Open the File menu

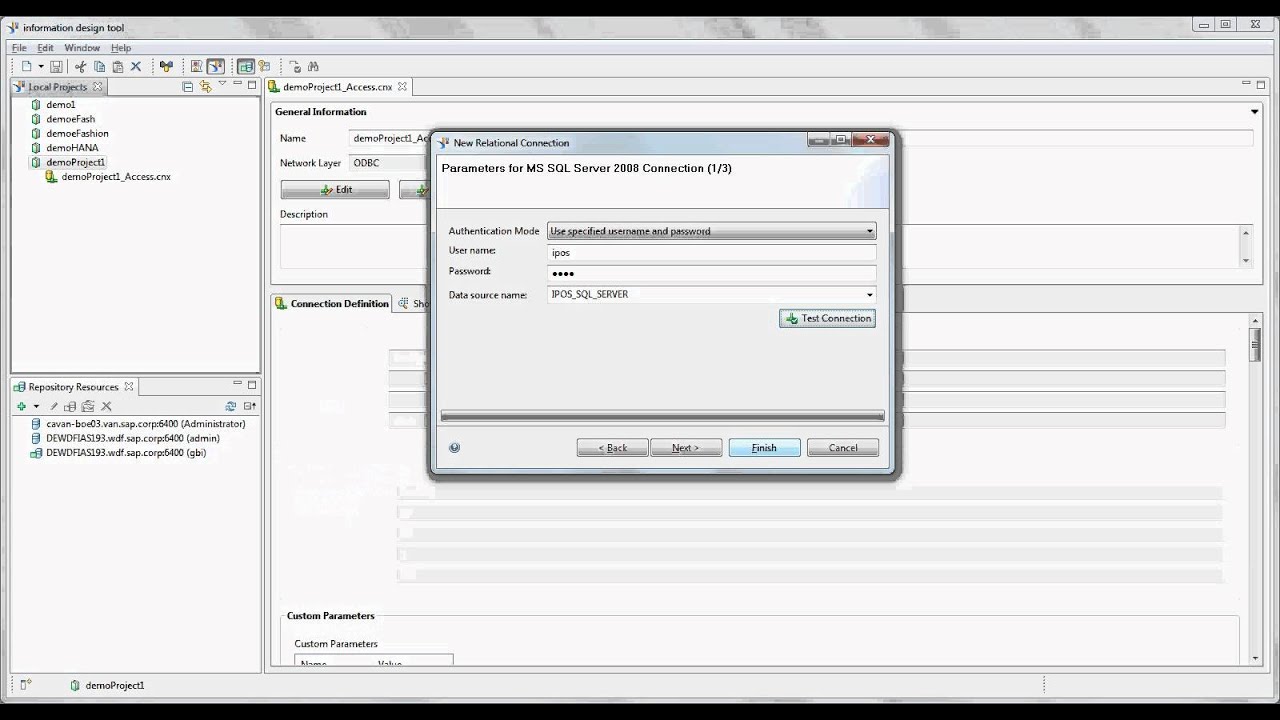19,47
